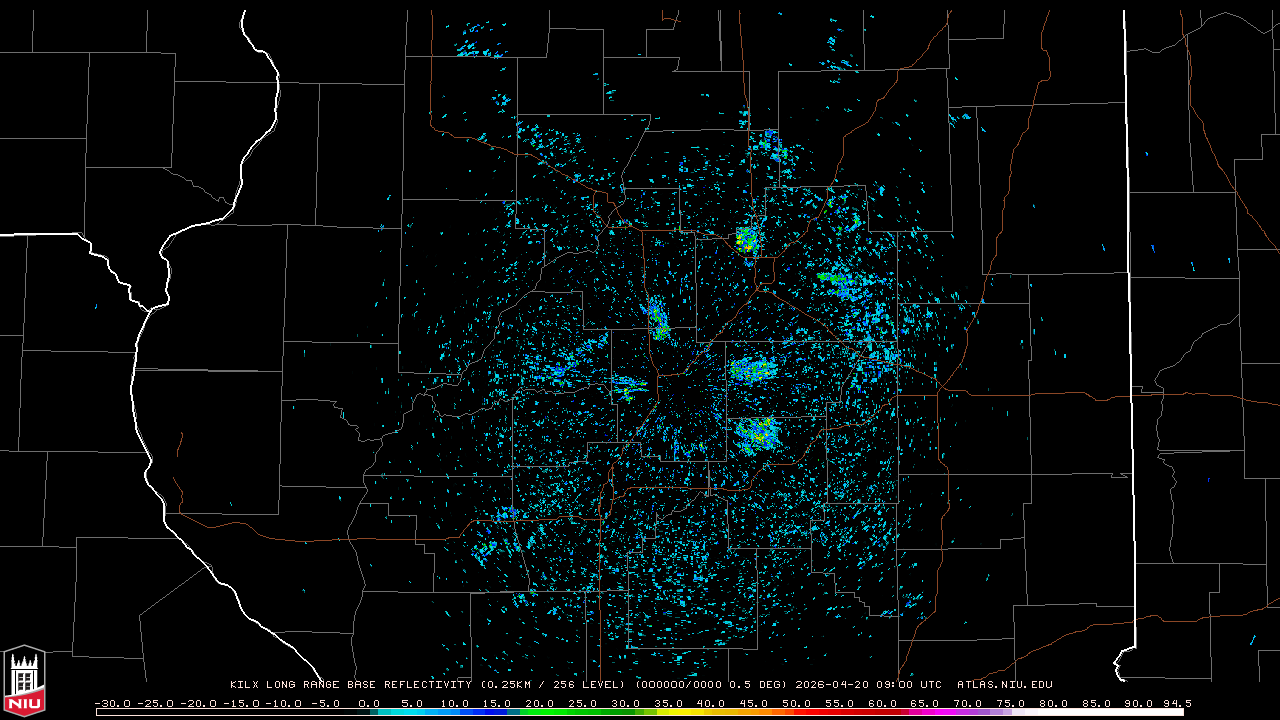Viewport: 1280px width, 720px height.
Task: Click the -30.0 label on the reflectivity scale
Action: tap(112, 703)
